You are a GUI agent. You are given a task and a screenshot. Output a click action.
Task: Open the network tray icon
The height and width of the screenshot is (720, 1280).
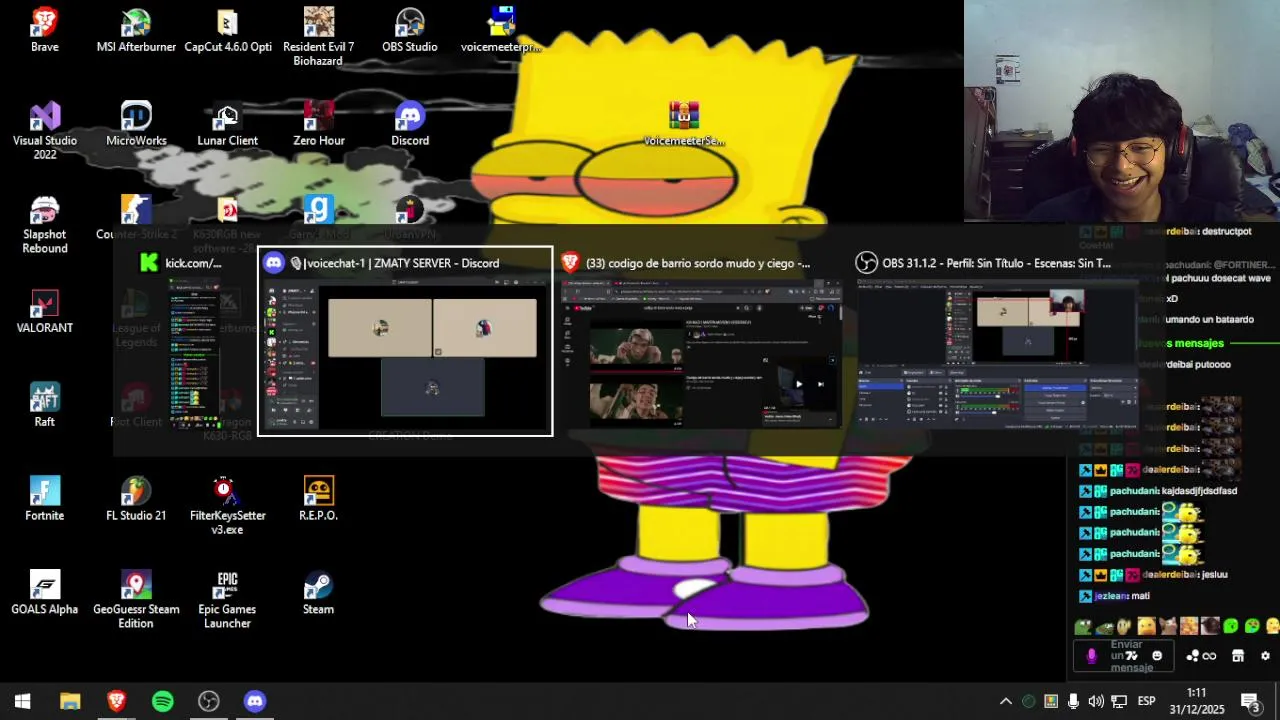[x=1119, y=701]
